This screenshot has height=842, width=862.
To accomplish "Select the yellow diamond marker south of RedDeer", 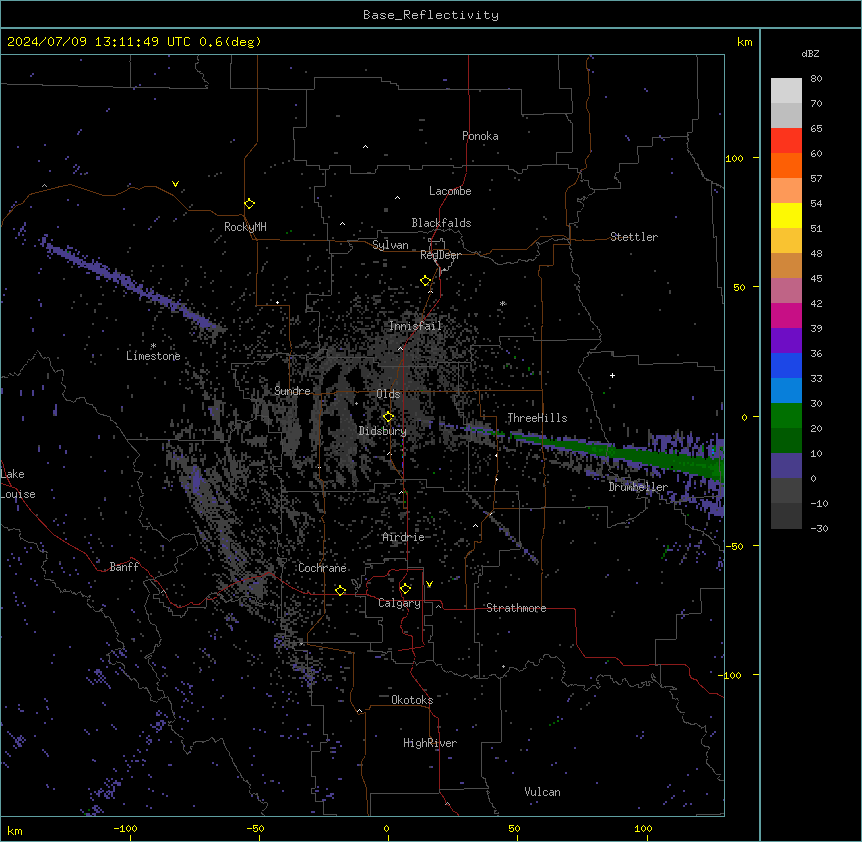I will point(426,281).
